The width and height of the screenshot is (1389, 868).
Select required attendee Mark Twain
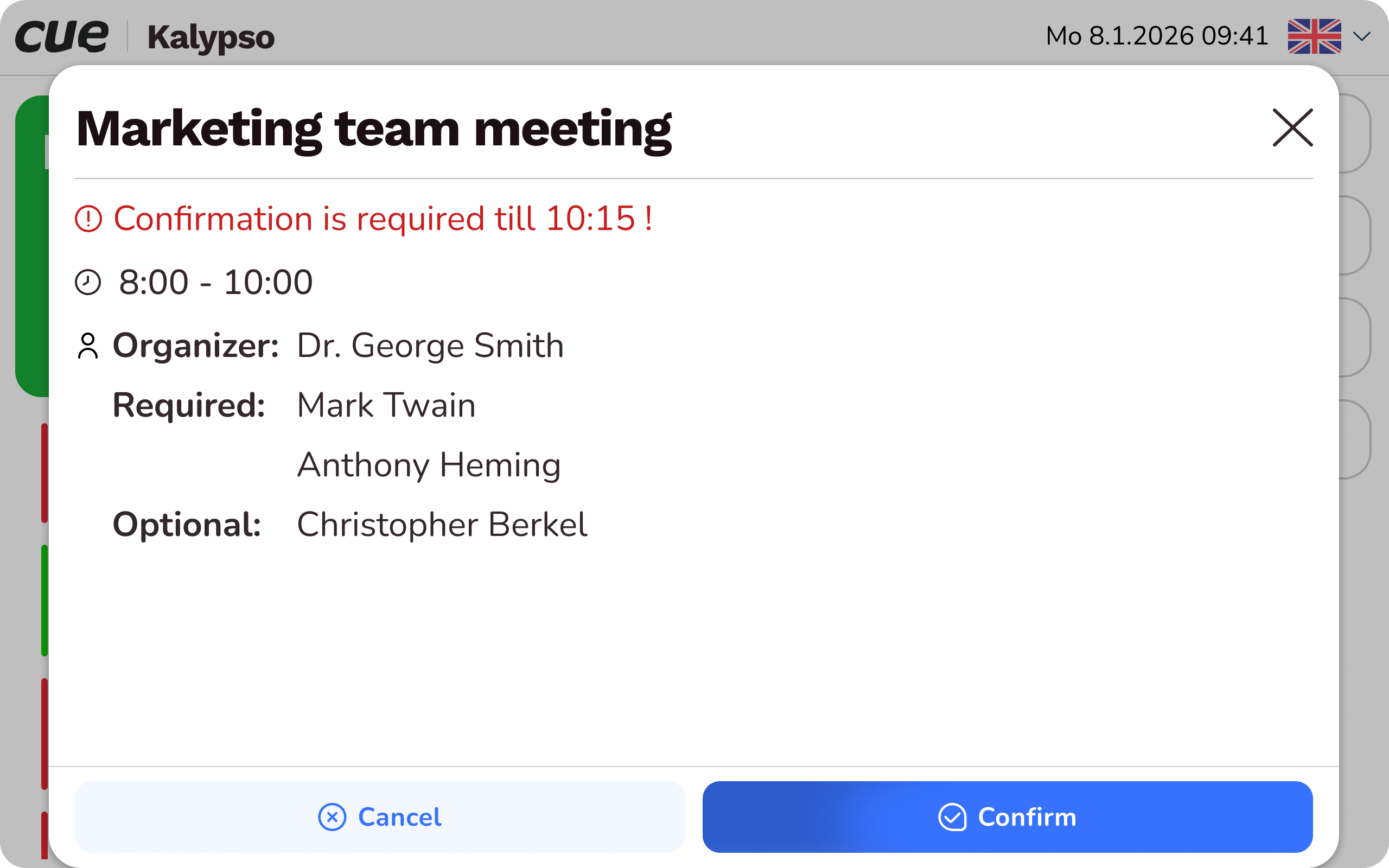point(386,405)
